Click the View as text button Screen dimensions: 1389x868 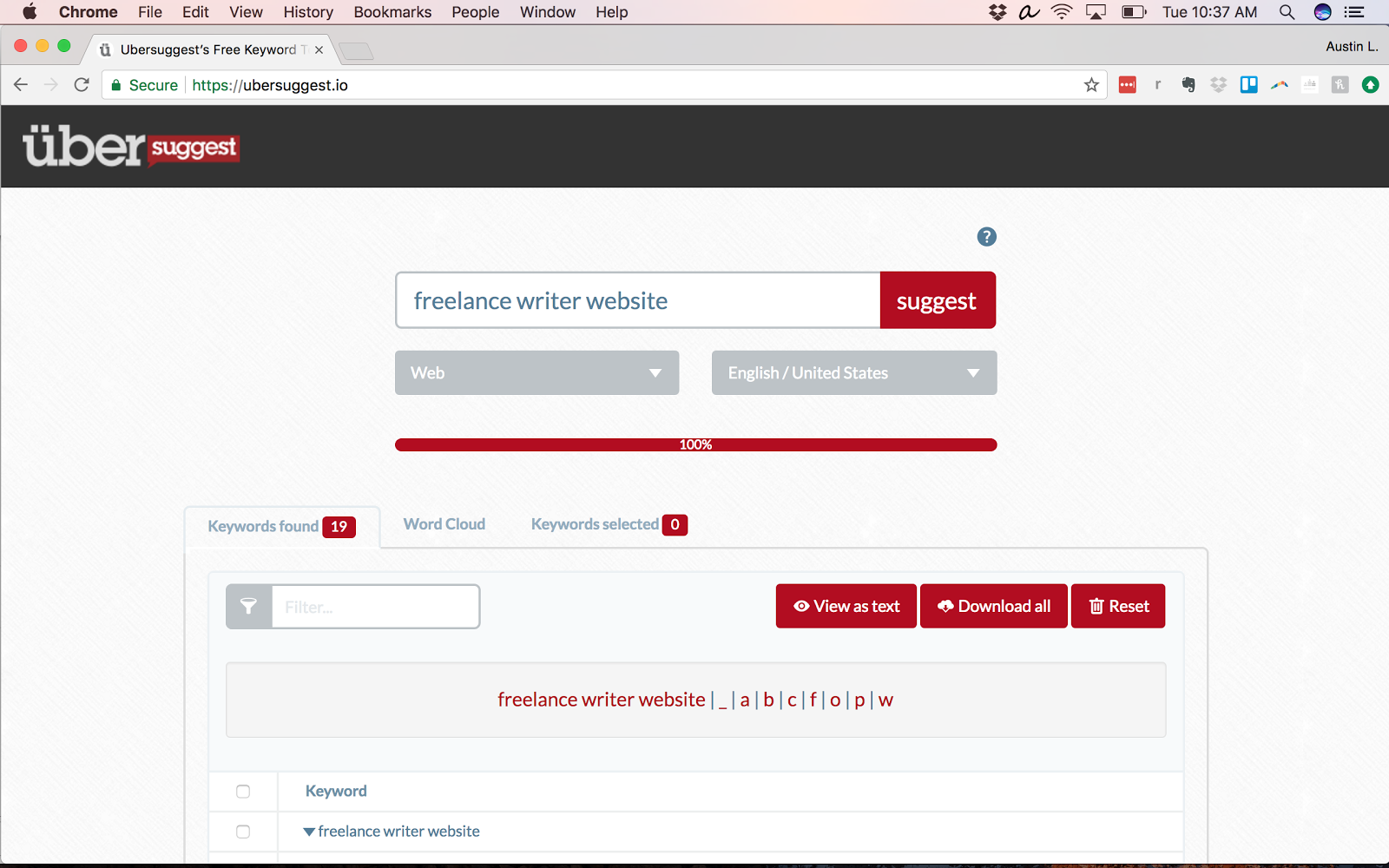click(846, 606)
